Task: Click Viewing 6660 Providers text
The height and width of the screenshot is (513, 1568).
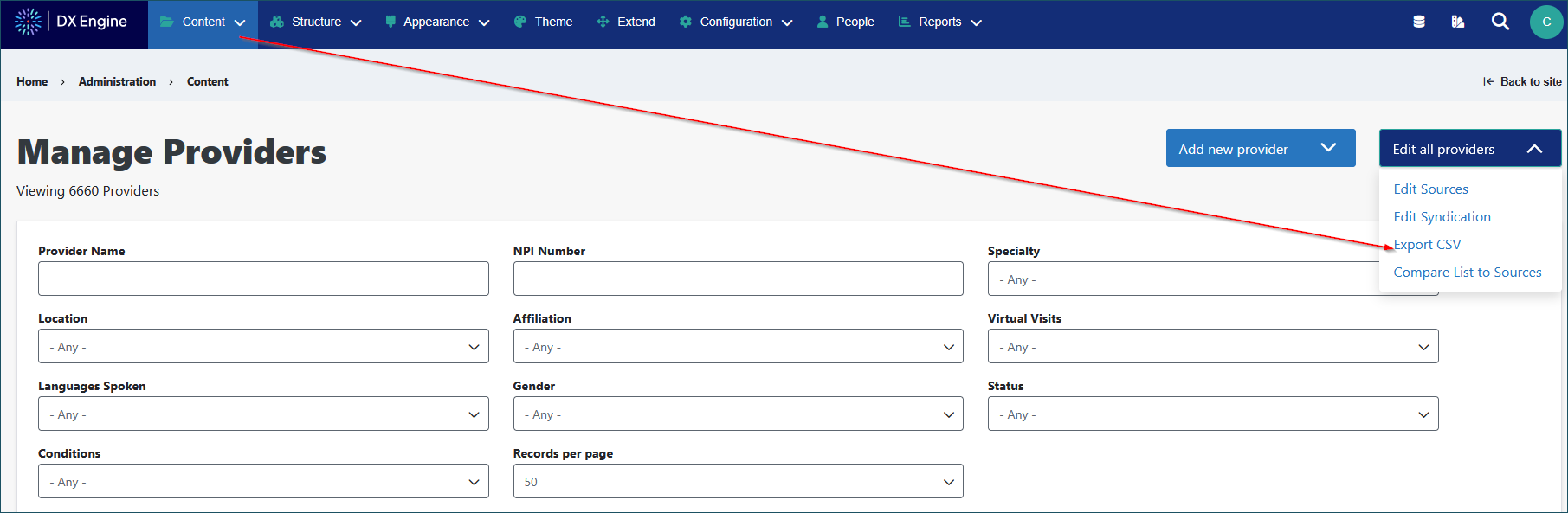Action: [87, 190]
